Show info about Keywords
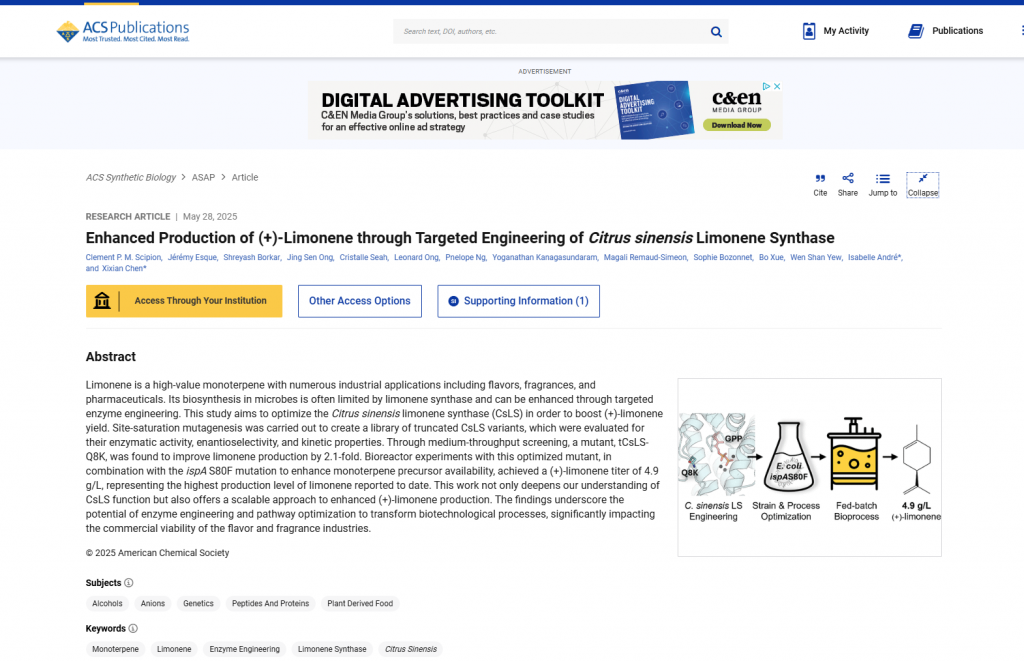The height and width of the screenshot is (661, 1024). tap(133, 629)
